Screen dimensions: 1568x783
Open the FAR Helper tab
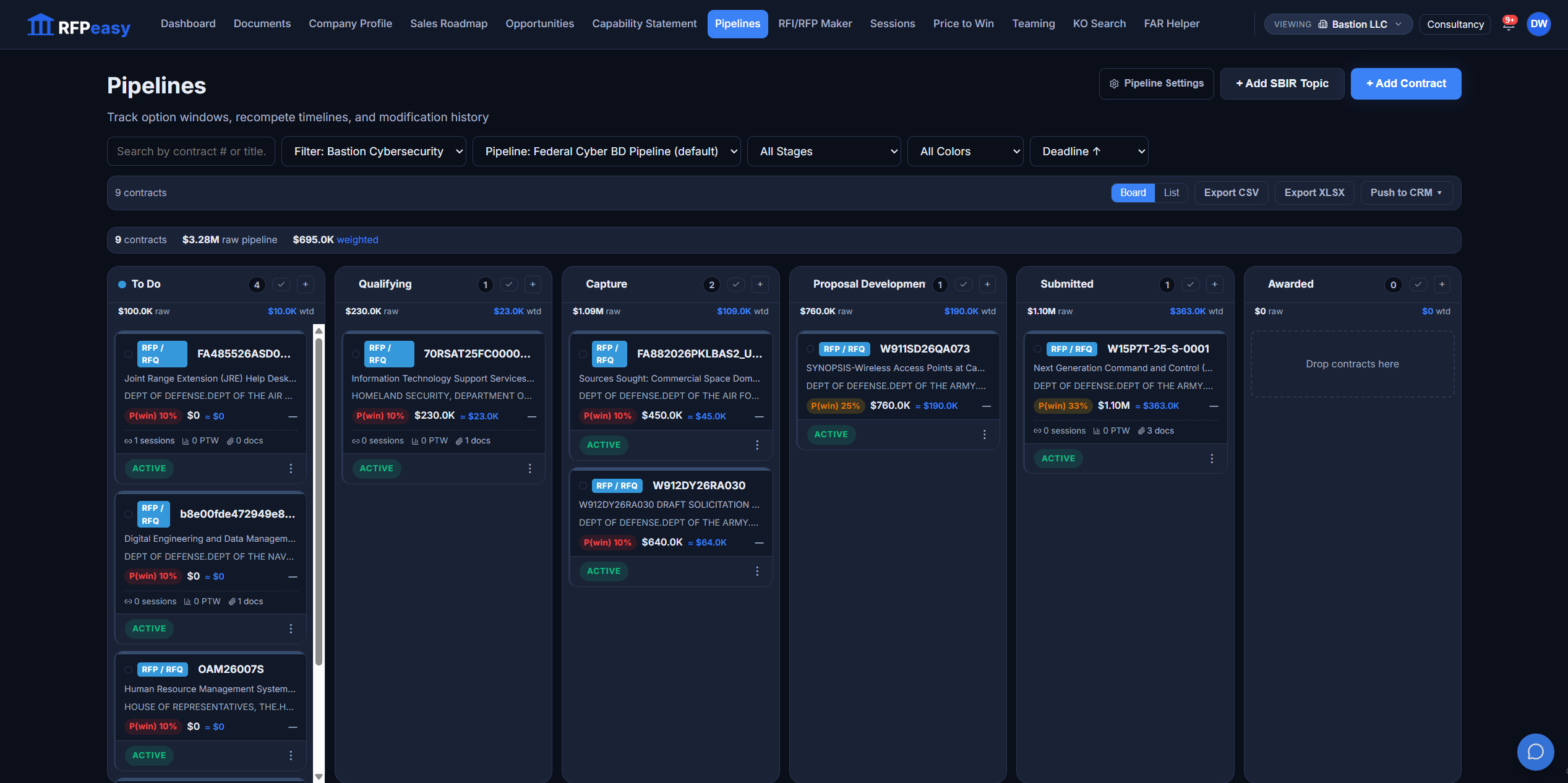coord(1172,24)
